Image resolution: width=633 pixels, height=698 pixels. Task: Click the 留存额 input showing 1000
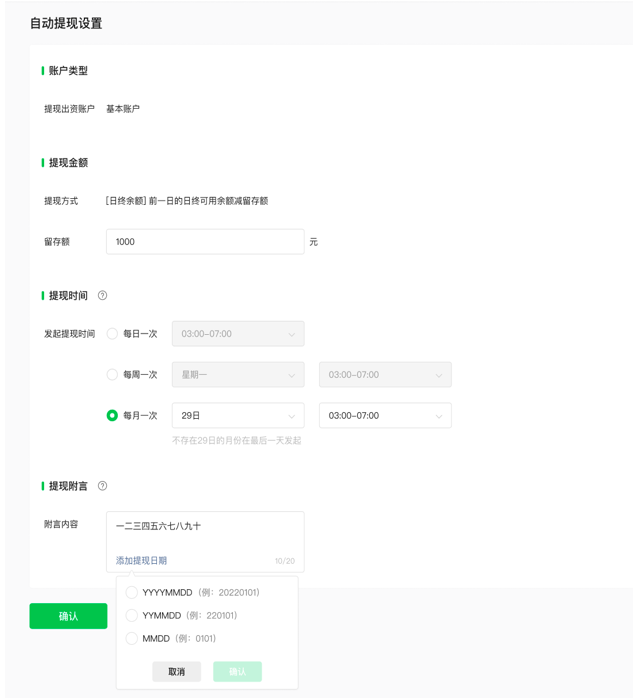pos(205,242)
